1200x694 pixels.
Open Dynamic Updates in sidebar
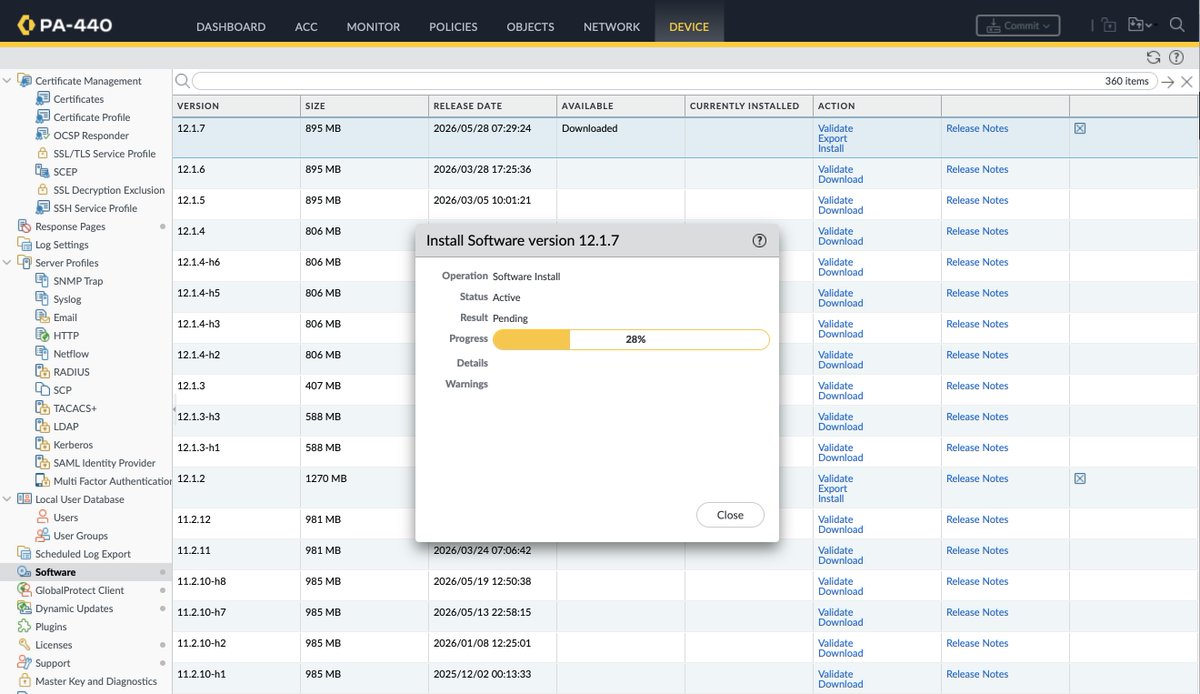click(74, 608)
